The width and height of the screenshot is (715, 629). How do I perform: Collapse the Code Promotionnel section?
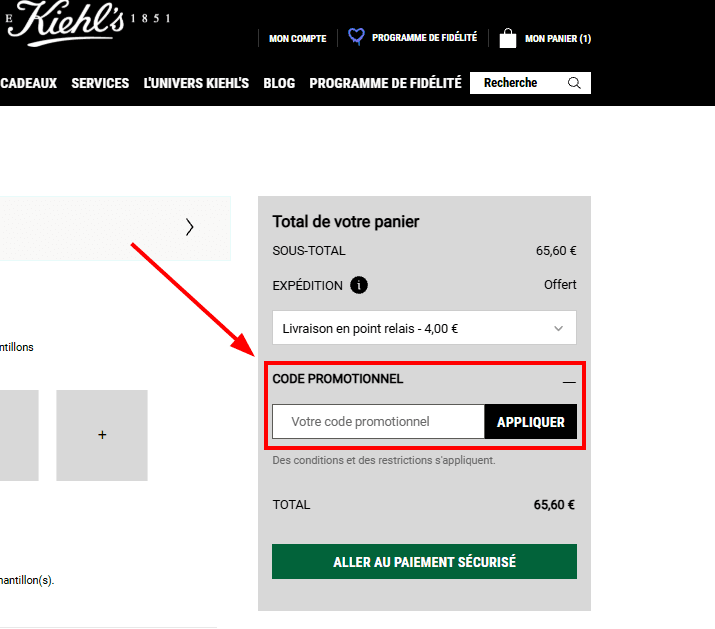(569, 381)
